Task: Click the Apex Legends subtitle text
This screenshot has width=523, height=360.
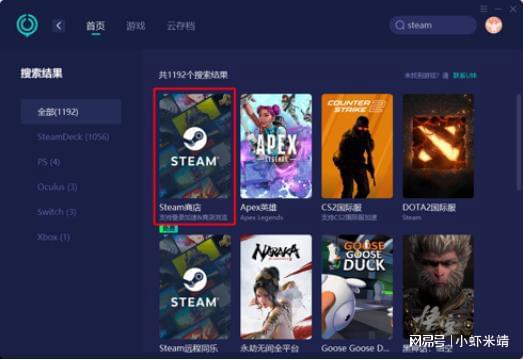Action: click(x=262, y=218)
